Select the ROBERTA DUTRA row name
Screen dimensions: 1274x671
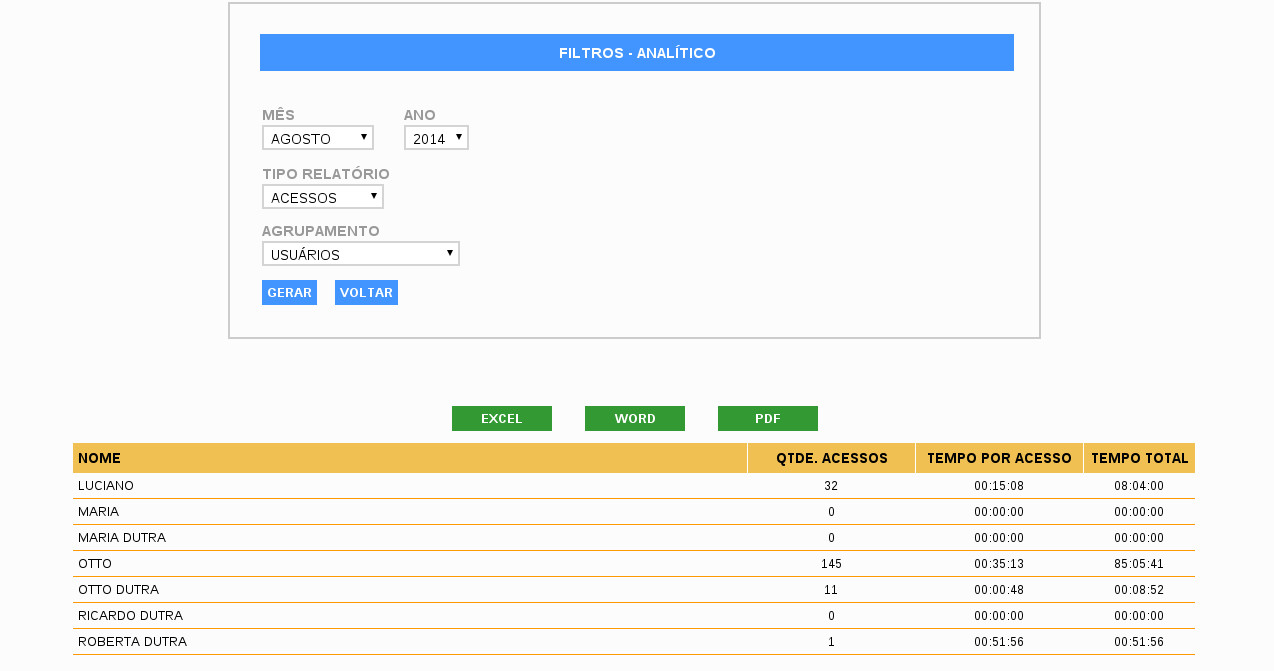132,642
